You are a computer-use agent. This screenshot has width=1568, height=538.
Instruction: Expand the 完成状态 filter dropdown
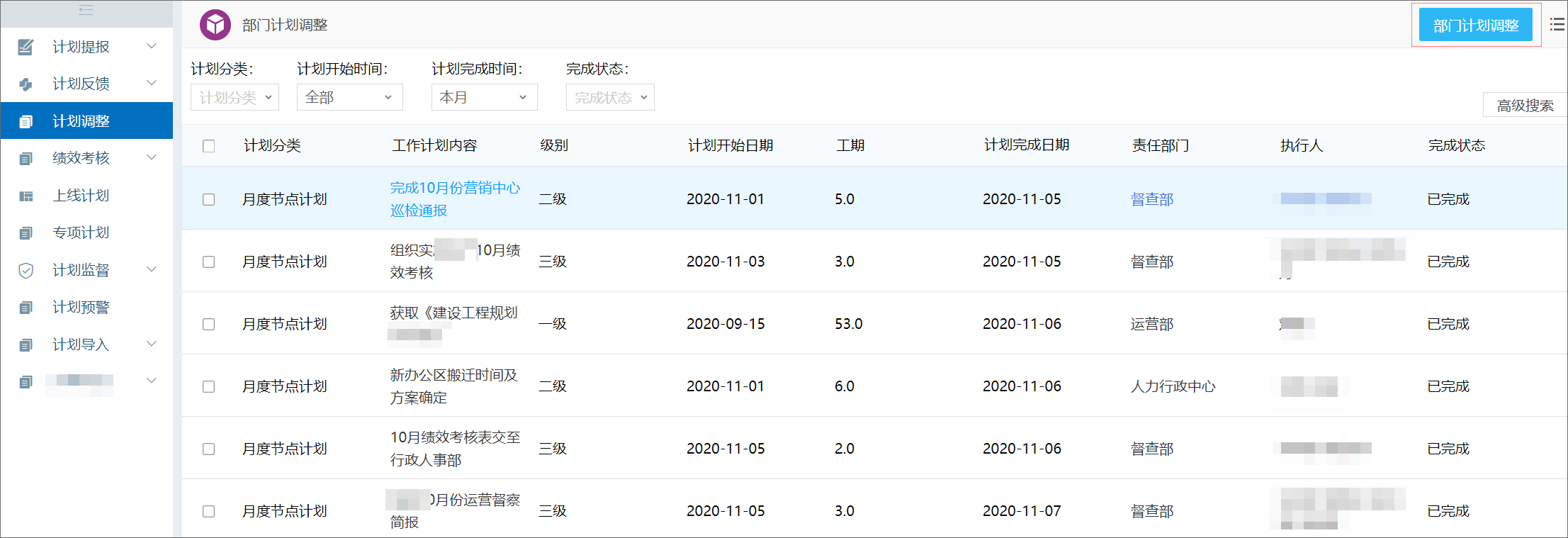[x=609, y=97]
